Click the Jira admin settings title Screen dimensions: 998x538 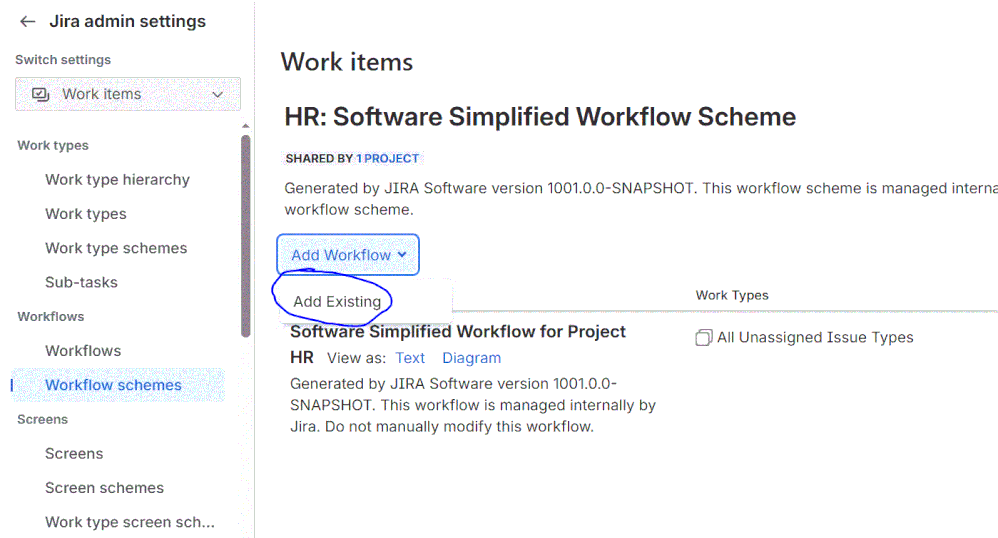(127, 22)
